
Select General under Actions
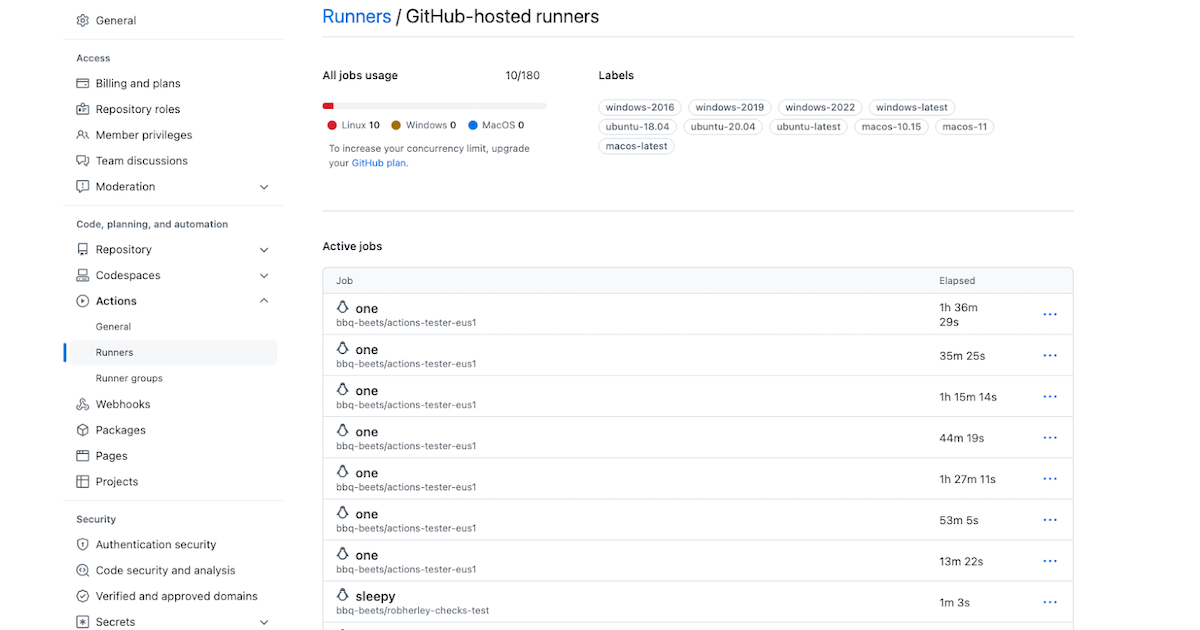pyautogui.click(x=113, y=326)
